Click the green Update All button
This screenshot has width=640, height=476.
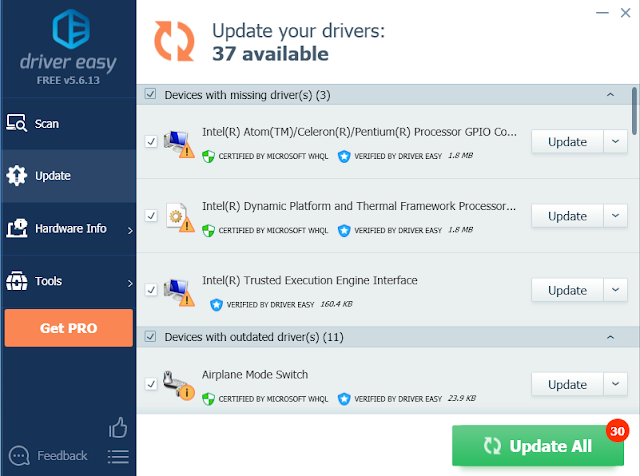click(x=538, y=445)
